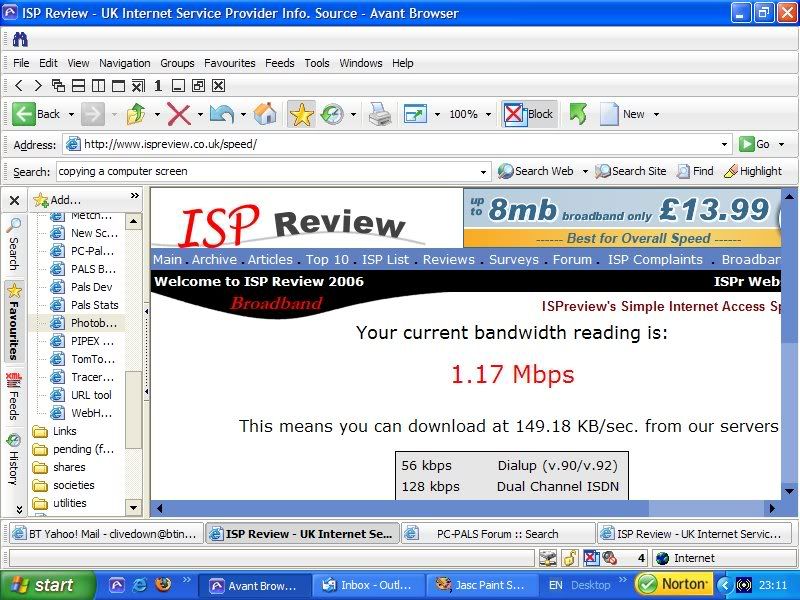This screenshot has width=800, height=600.
Task: Add a favourite with the Add... button
Action: (x=57, y=200)
